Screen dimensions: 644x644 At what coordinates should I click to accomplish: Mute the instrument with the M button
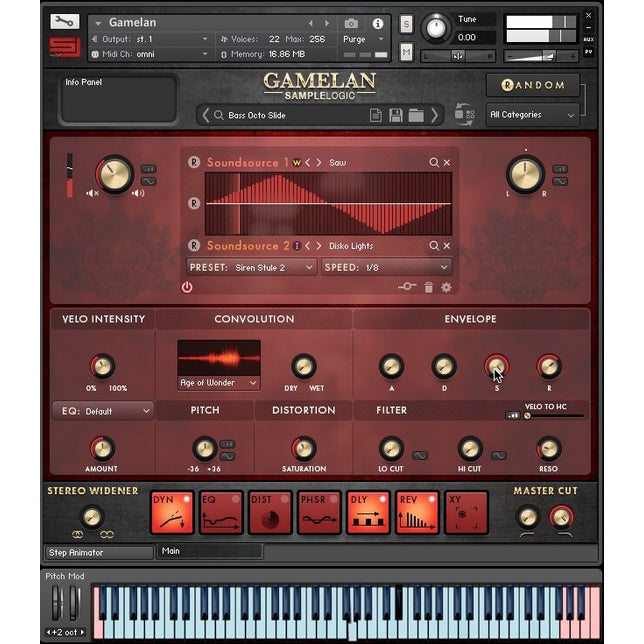(406, 52)
